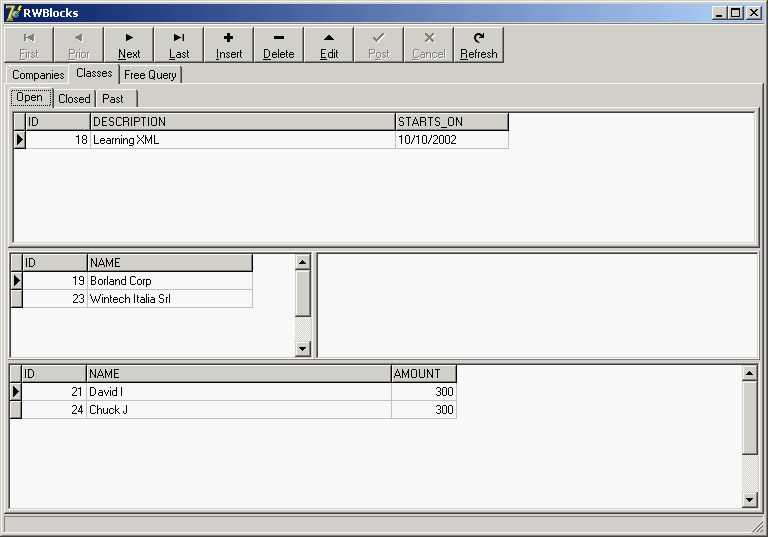
Task: Click the Next record navigator button
Action: coord(129,44)
